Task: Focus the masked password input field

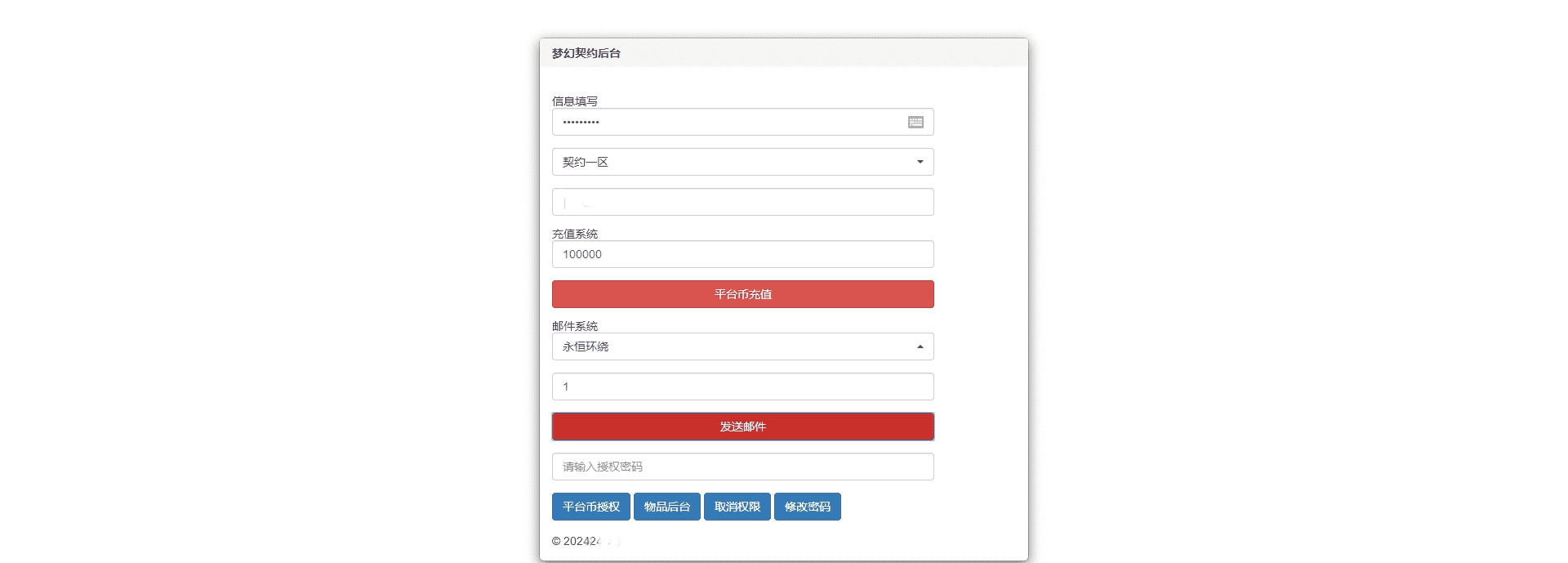Action: pos(727,122)
